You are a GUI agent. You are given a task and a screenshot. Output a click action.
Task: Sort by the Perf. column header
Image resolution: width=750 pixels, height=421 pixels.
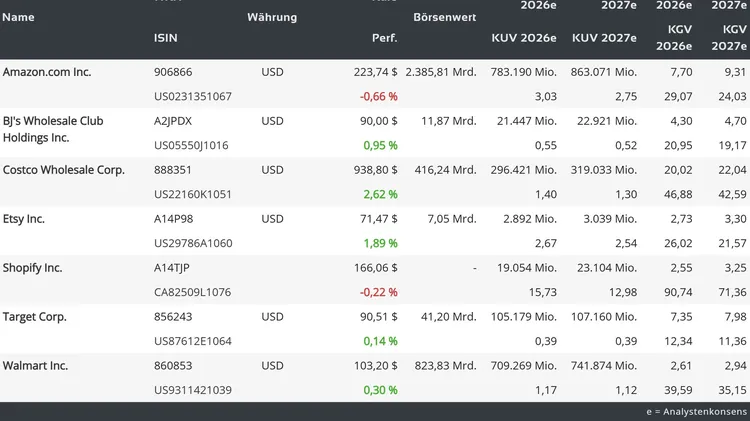click(384, 38)
